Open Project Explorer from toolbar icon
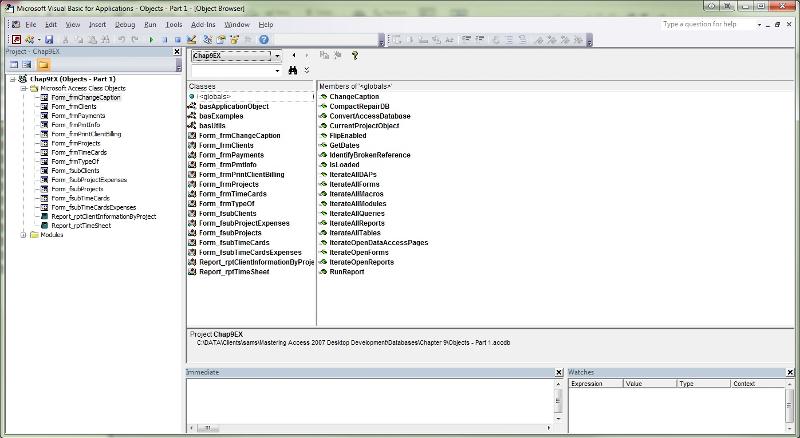 coord(208,39)
